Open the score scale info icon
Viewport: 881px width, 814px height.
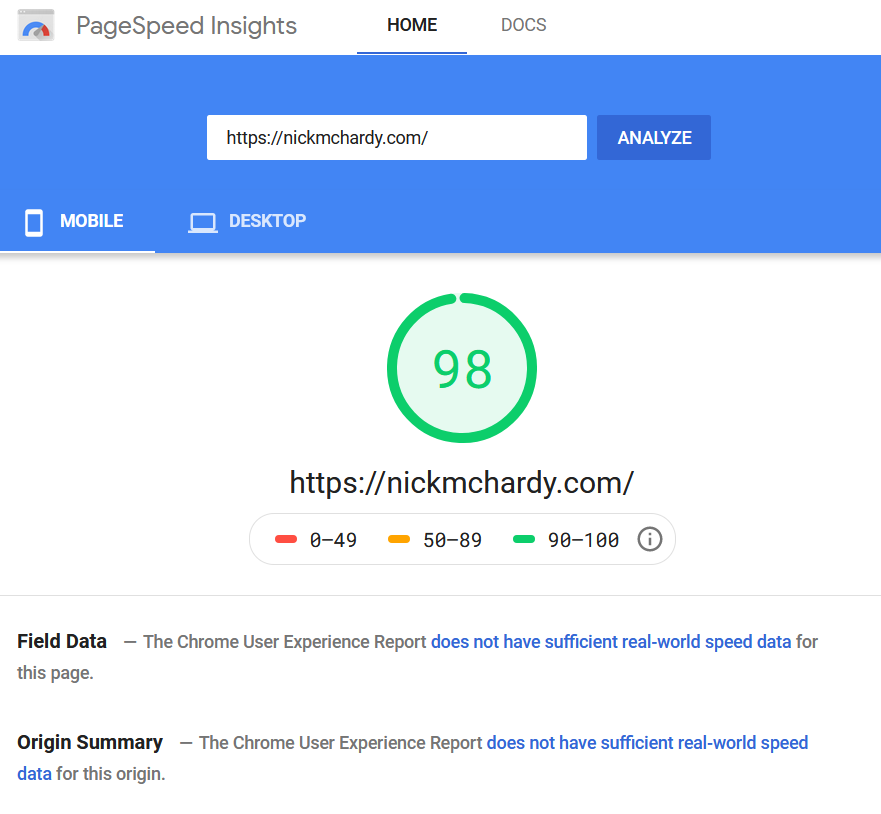point(650,539)
